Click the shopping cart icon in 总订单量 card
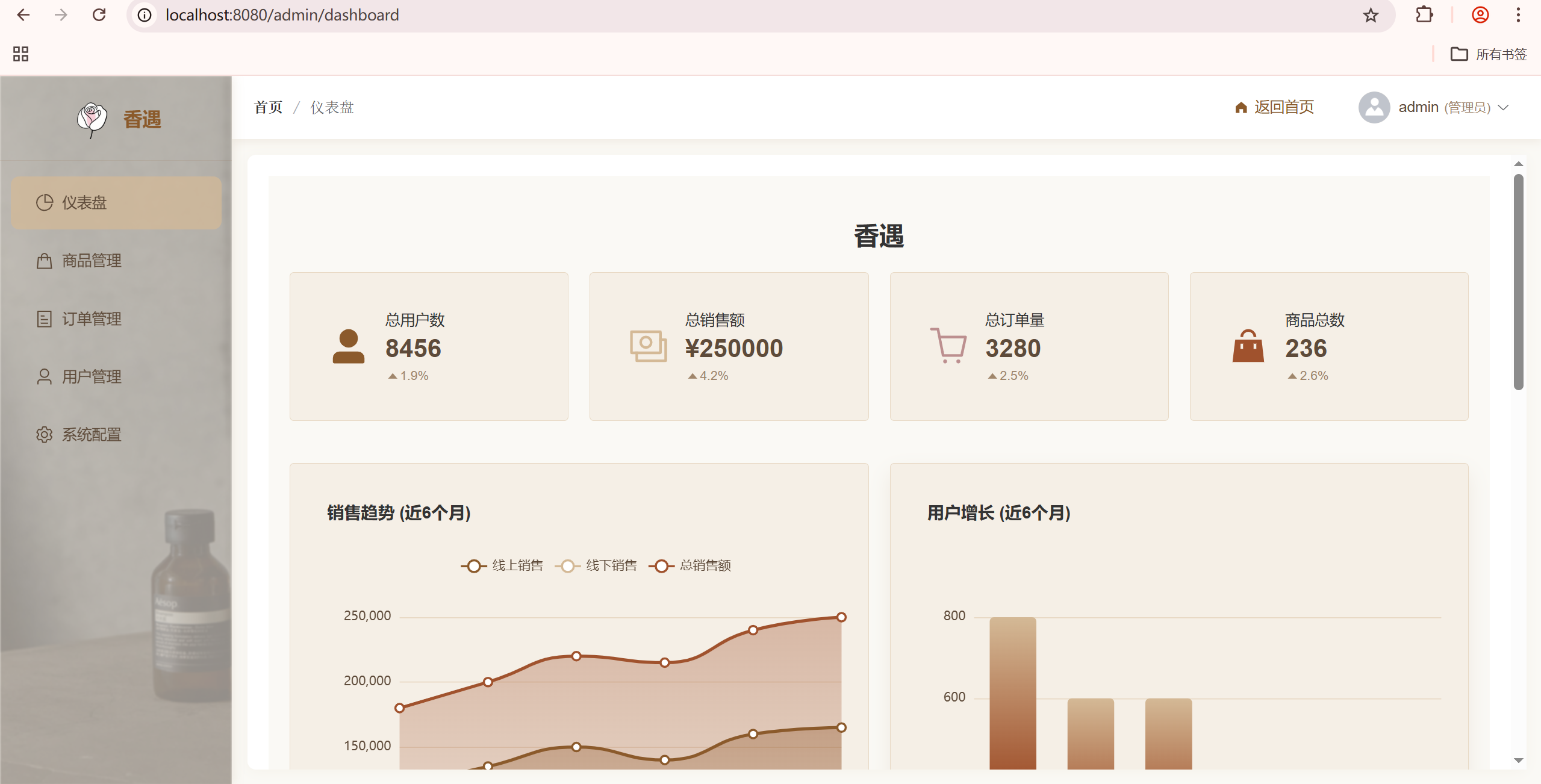 coord(948,346)
